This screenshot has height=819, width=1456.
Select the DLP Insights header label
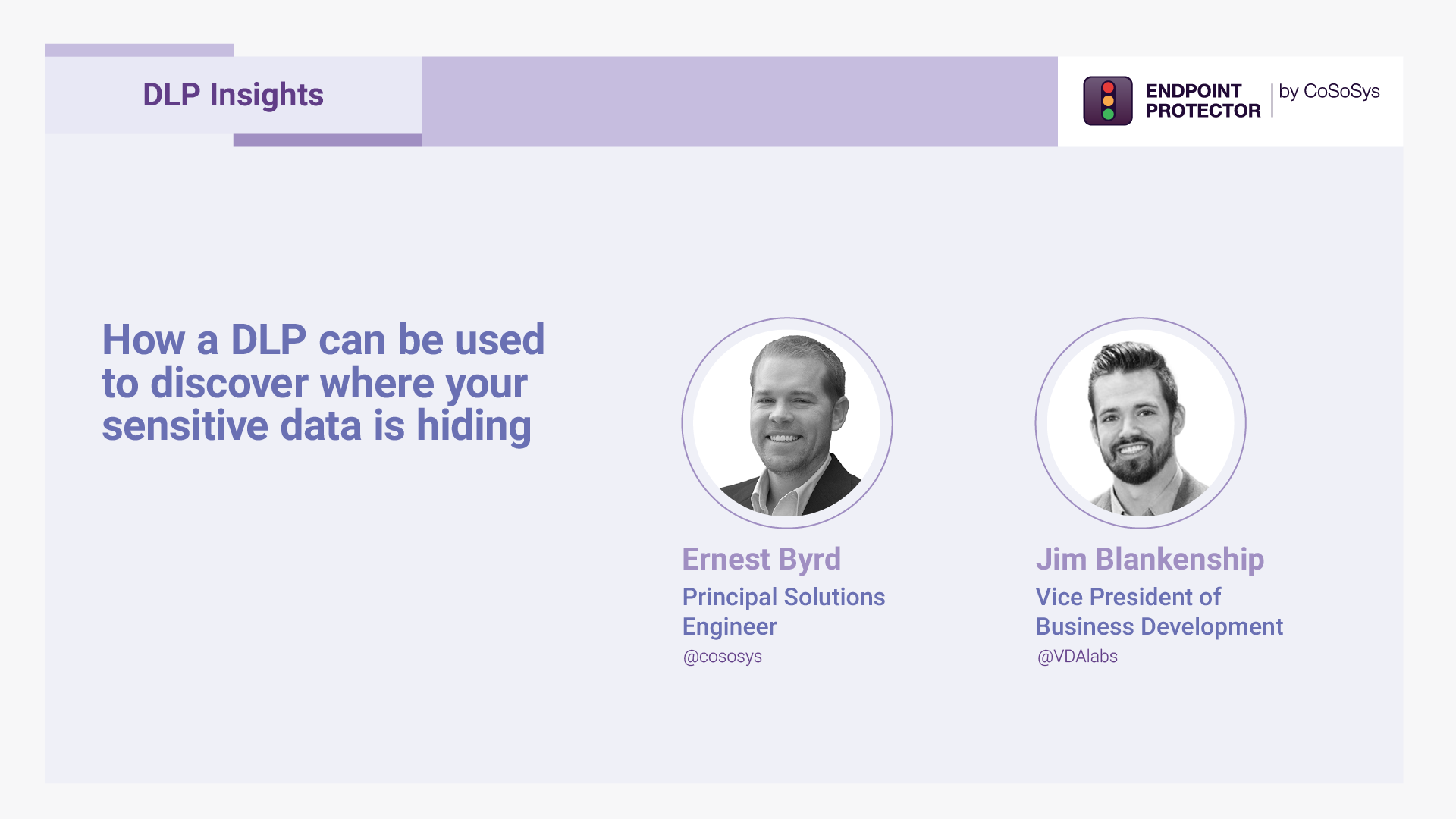[x=233, y=95]
